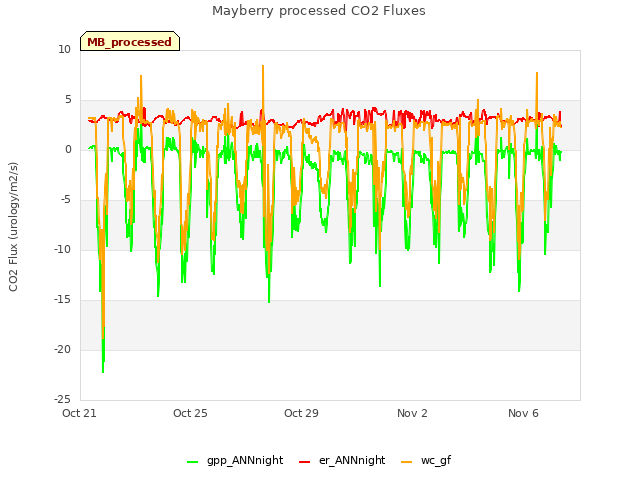
Task: Click the y-axis tick label -25
Action: pos(62,399)
